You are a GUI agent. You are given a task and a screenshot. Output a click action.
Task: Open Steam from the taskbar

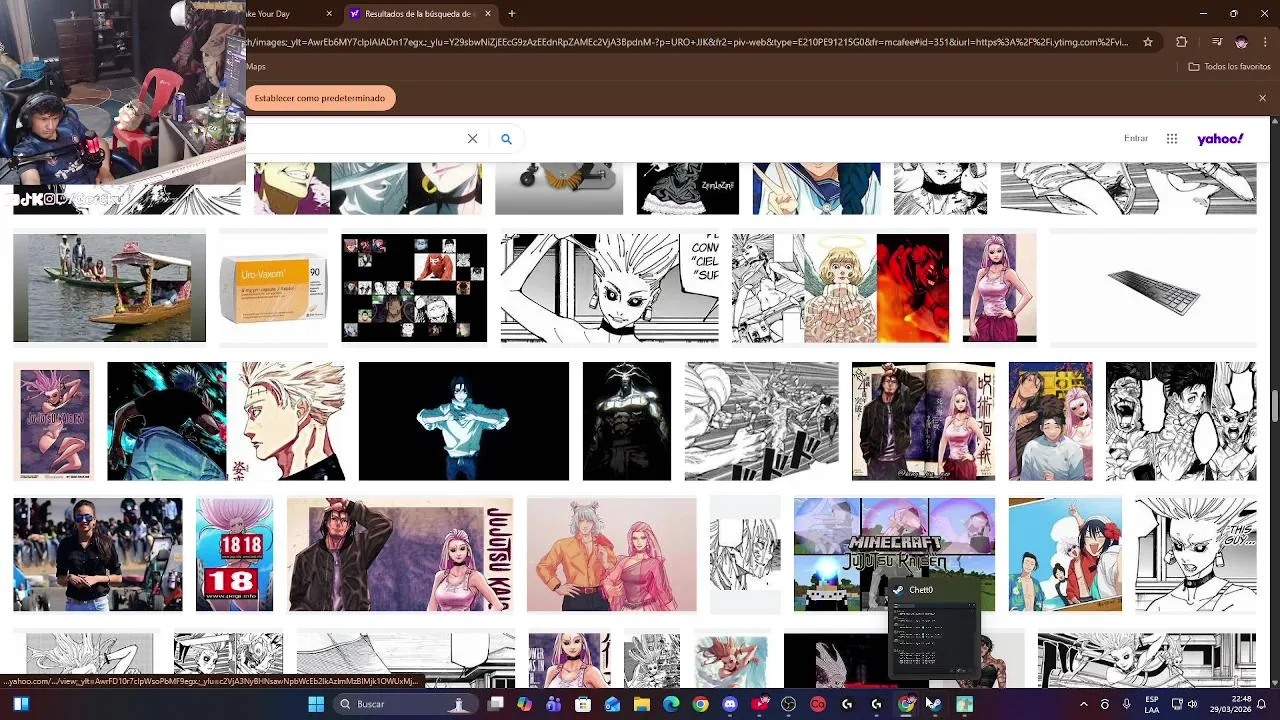coord(933,704)
